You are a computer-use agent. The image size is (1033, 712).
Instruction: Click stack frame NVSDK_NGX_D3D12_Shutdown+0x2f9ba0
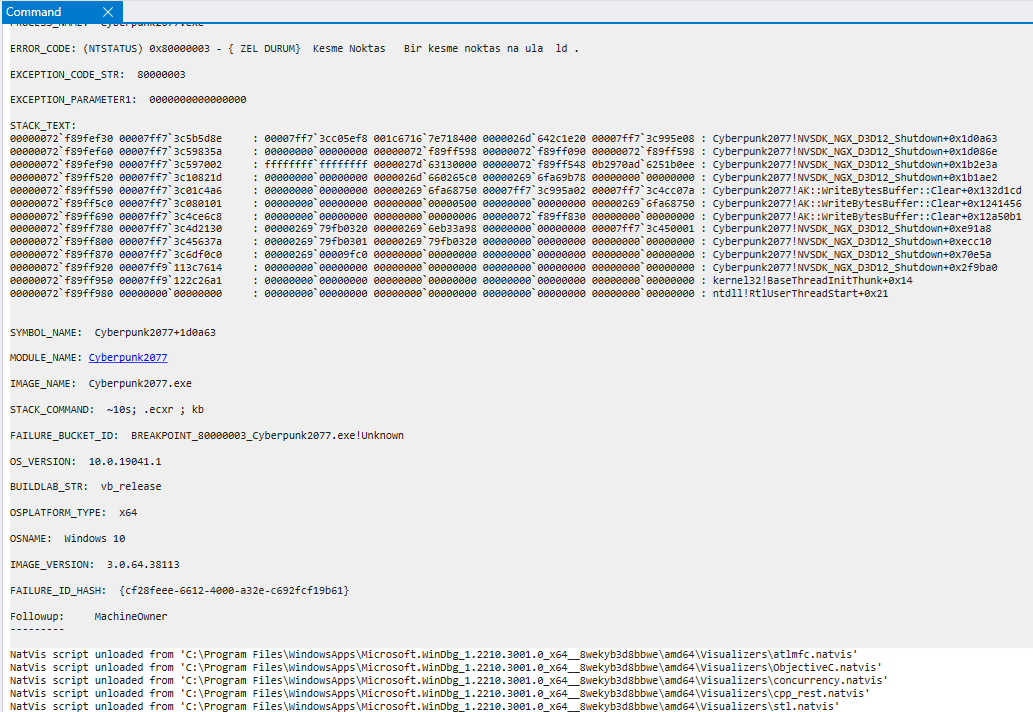click(854, 268)
